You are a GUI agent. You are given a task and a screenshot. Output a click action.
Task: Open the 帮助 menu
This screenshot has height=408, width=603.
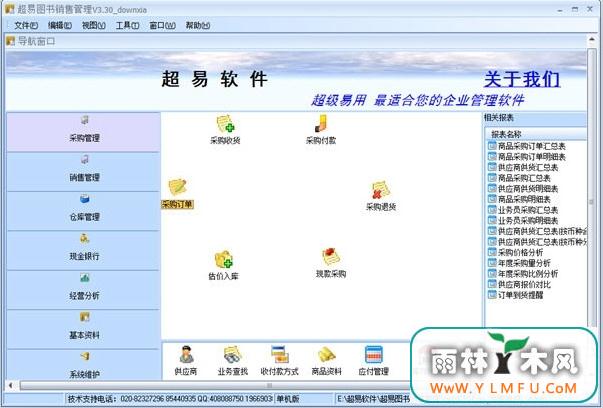(x=198, y=25)
